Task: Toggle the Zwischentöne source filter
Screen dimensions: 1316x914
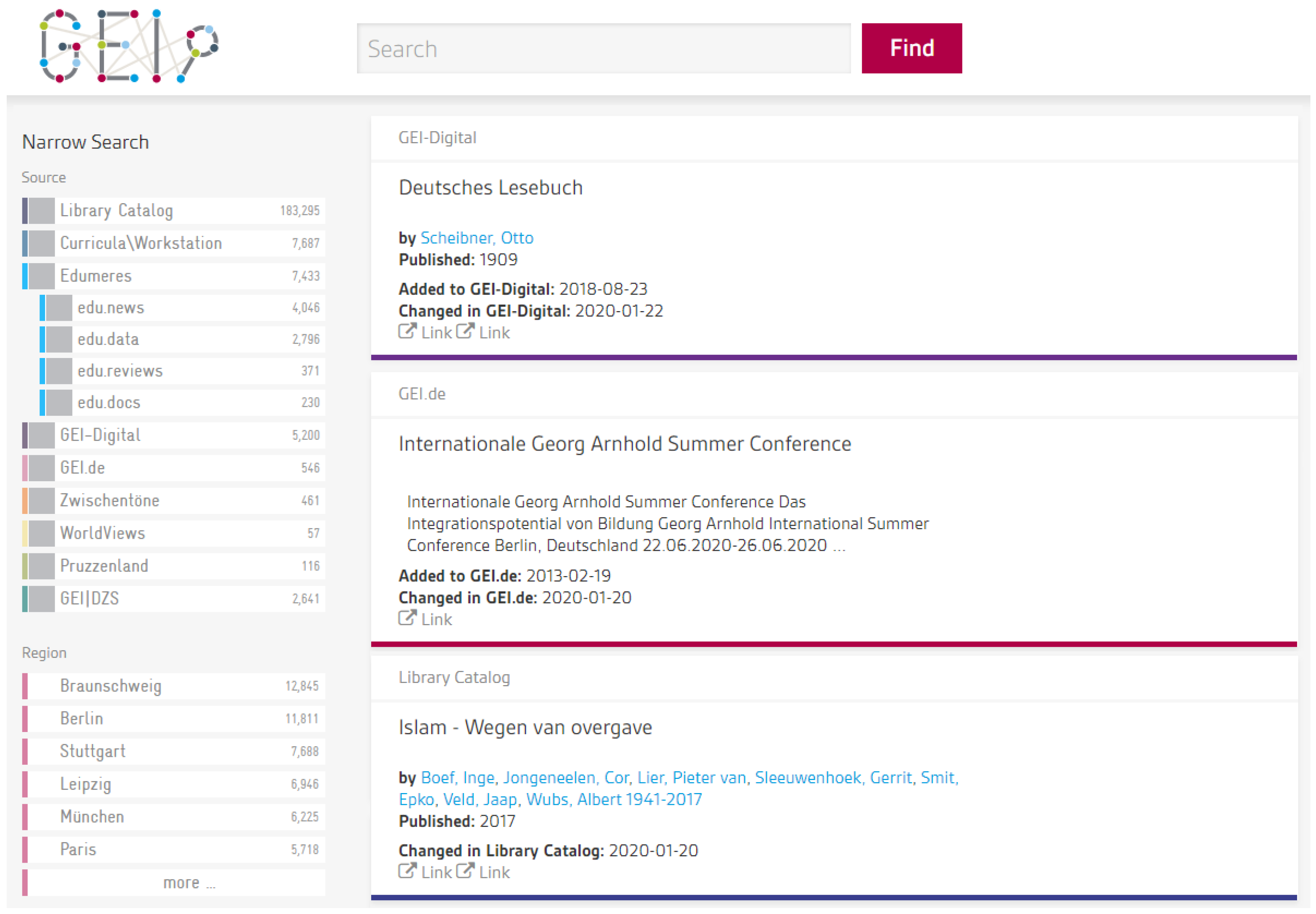Action: [109, 501]
